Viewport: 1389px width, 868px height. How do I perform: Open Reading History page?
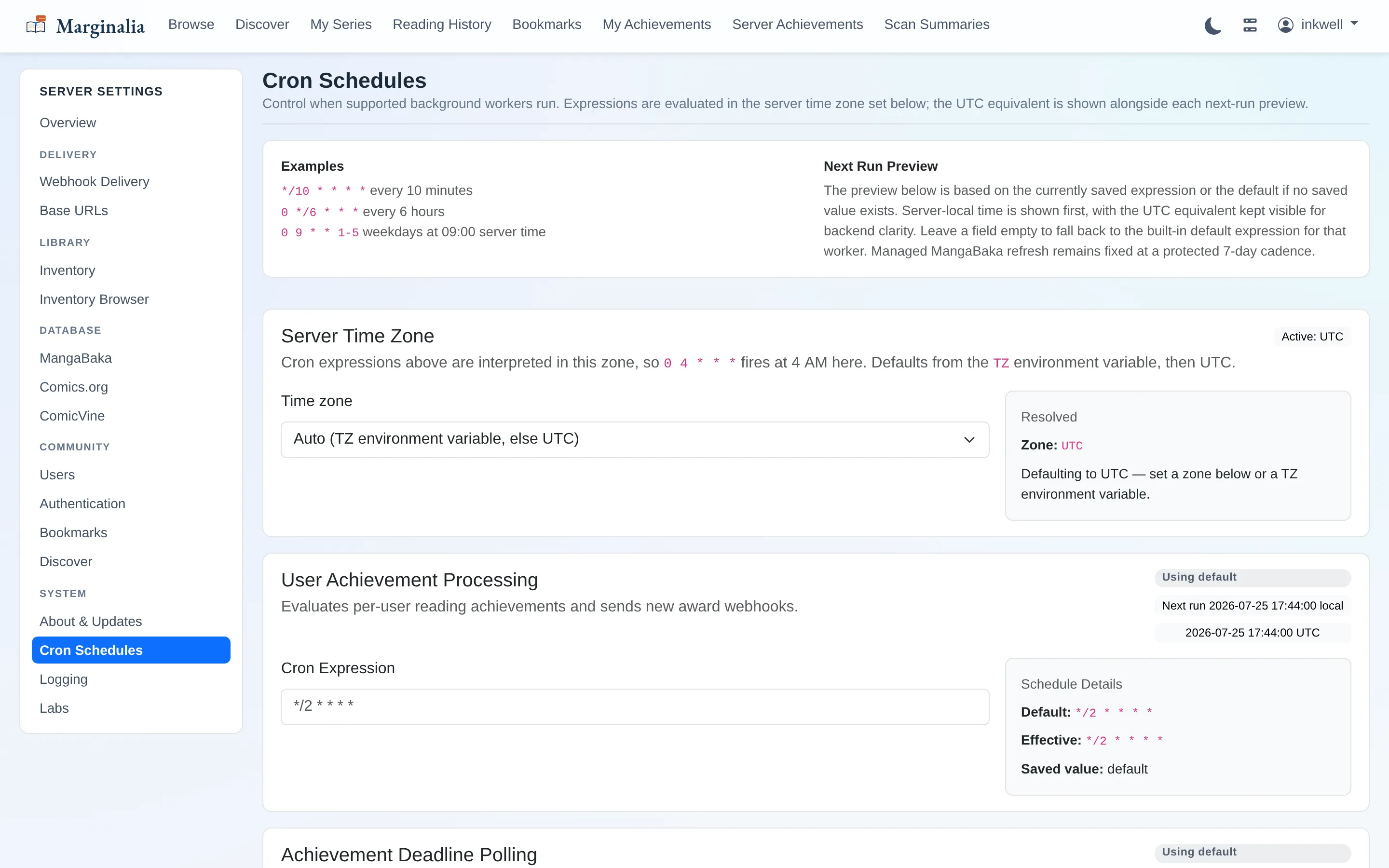(442, 25)
